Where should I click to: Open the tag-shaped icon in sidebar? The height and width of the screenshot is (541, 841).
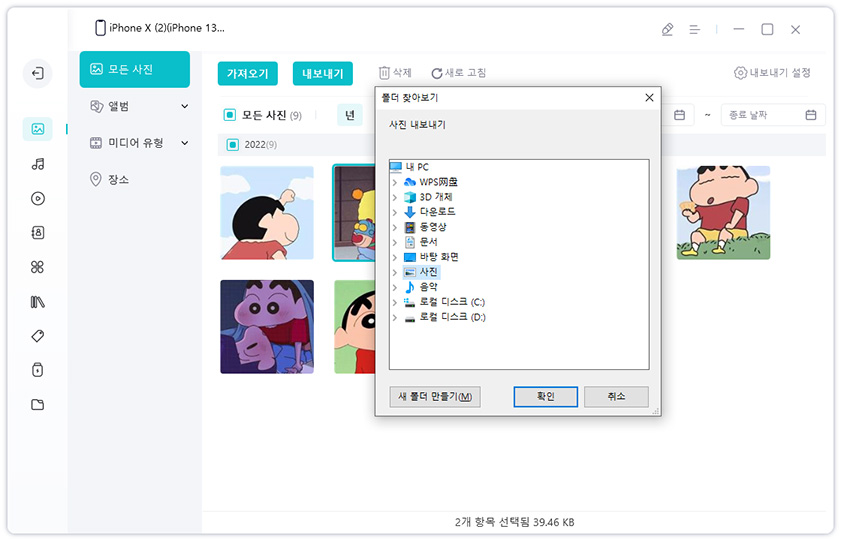[38, 336]
